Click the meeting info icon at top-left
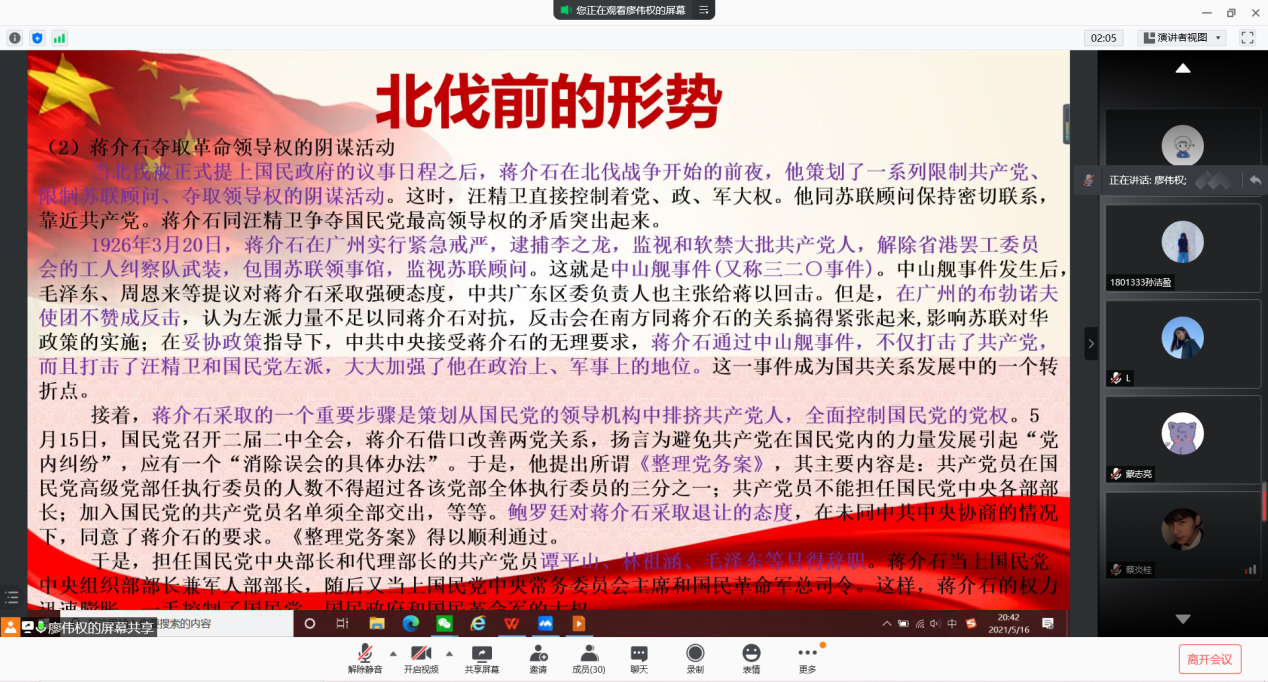This screenshot has height=682, width=1268. (x=15, y=38)
